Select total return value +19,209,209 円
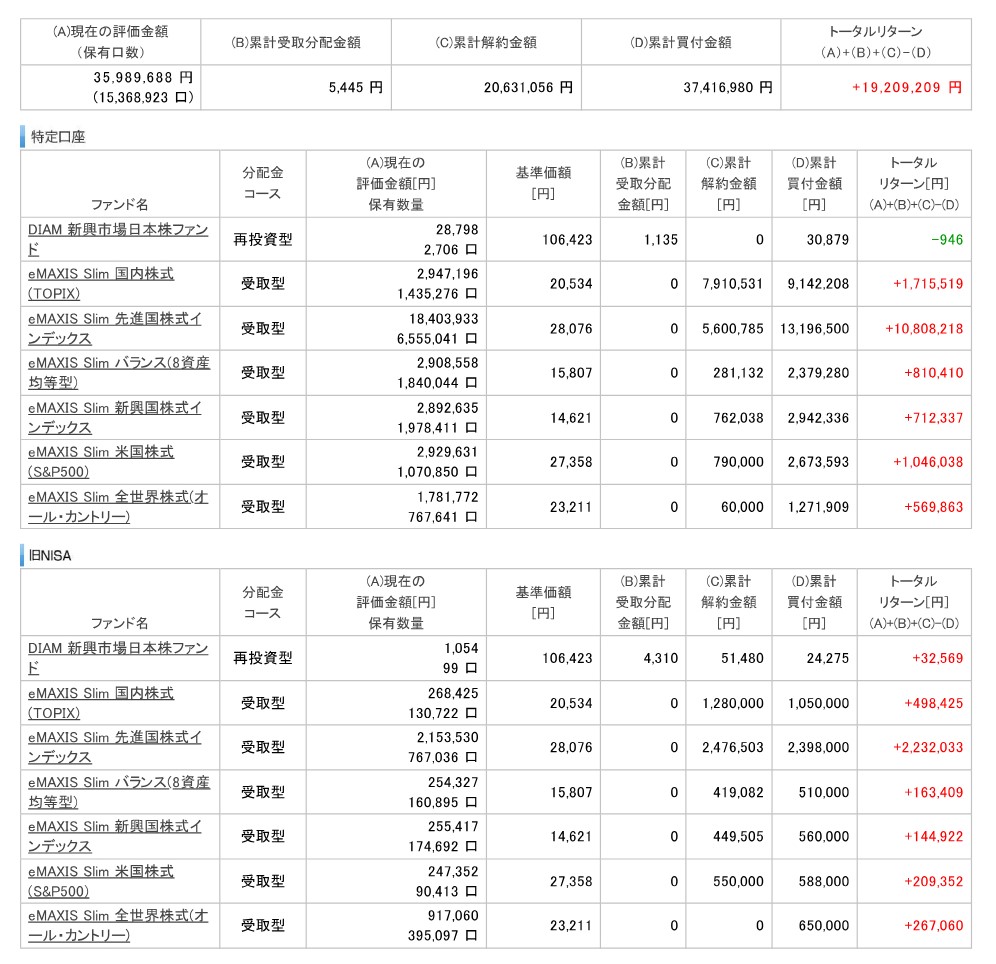 tap(907, 87)
